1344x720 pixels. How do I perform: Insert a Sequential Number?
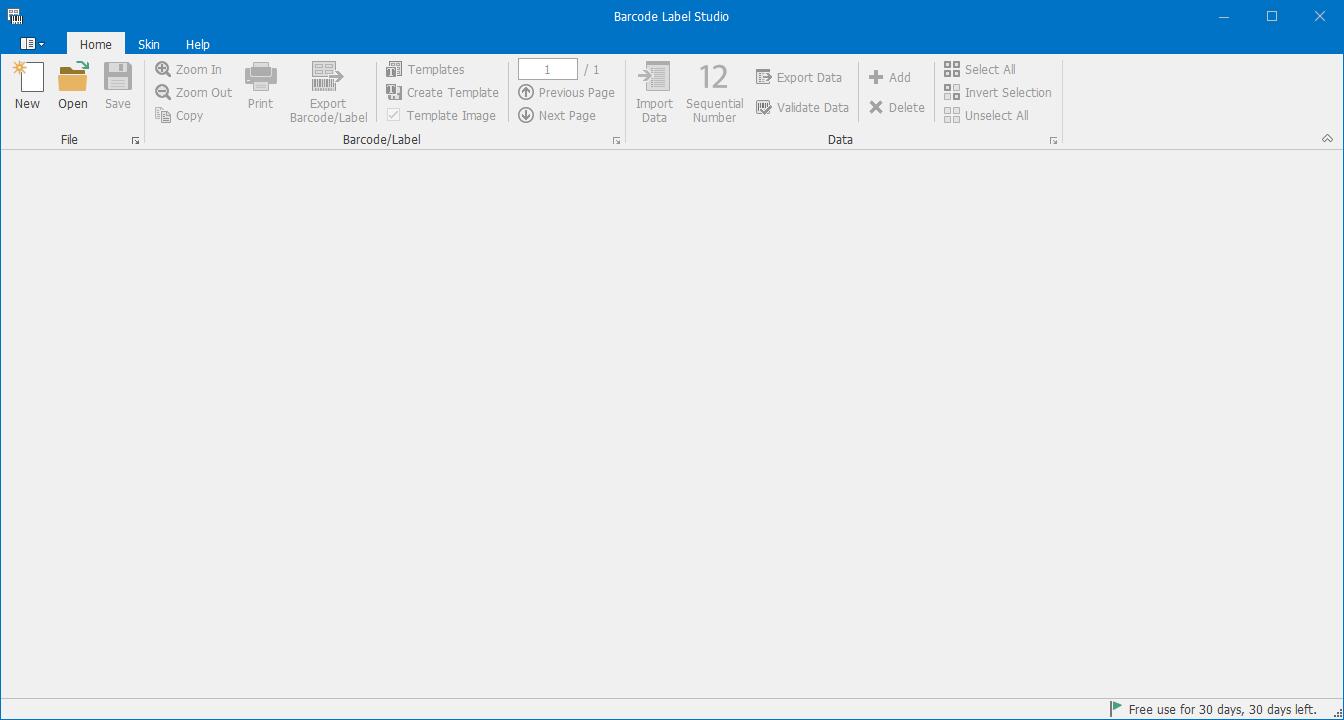[x=714, y=92]
